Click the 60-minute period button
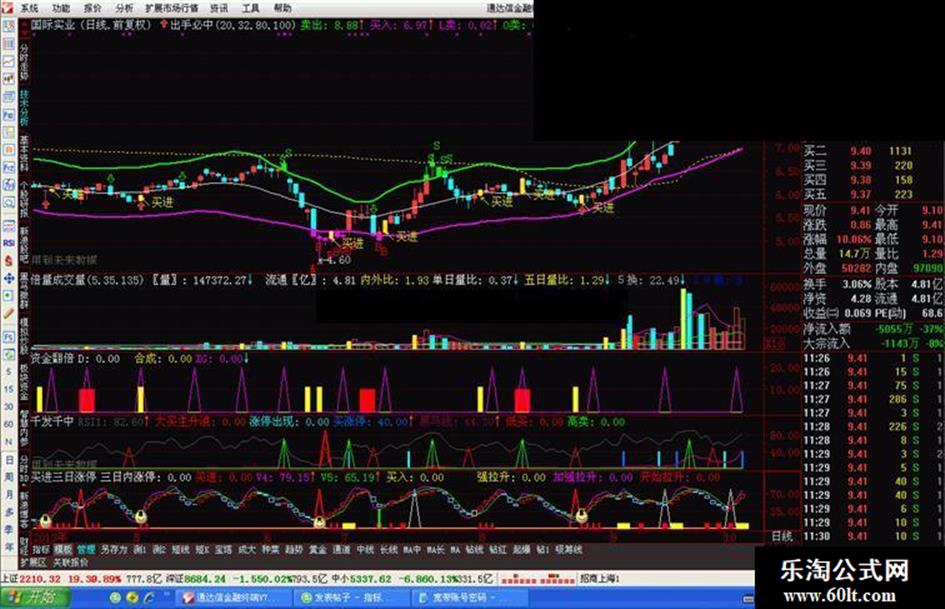This screenshot has height=609, width=945. tap(8, 424)
